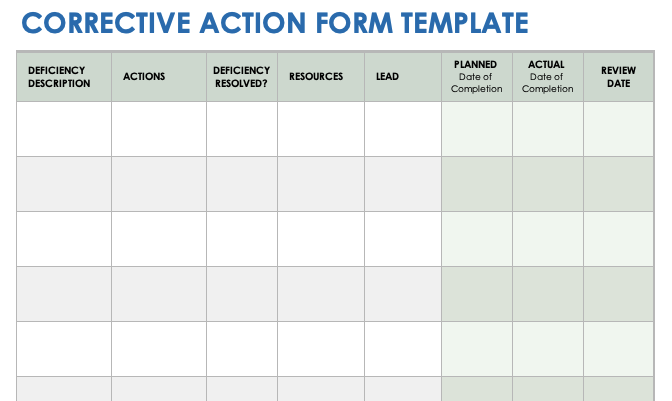Select fourth row cell under Actions
The height and width of the screenshot is (401, 672).
tap(158, 294)
